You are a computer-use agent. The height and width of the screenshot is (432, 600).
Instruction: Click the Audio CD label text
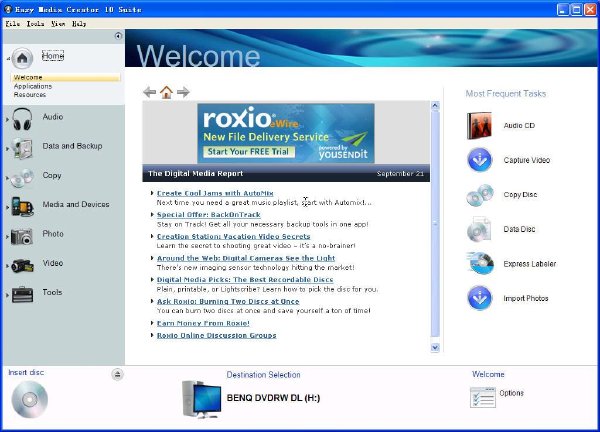point(519,126)
